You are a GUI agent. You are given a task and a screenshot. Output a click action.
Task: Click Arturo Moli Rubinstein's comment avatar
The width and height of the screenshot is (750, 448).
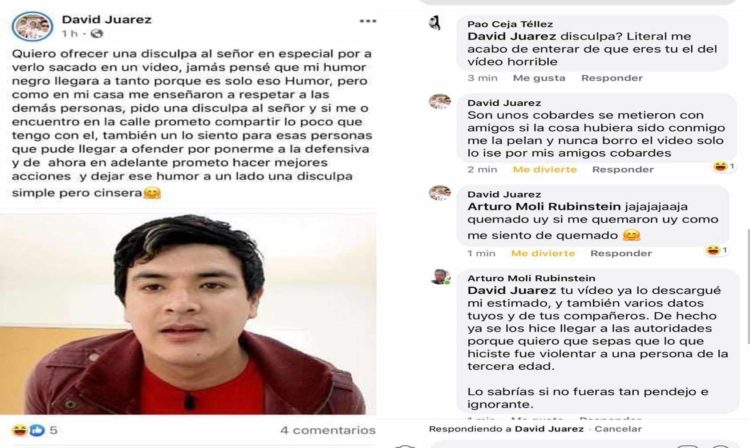[440, 277]
